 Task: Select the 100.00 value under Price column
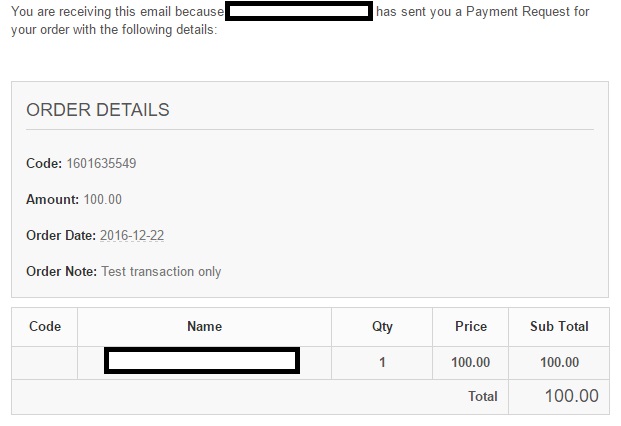click(x=471, y=362)
